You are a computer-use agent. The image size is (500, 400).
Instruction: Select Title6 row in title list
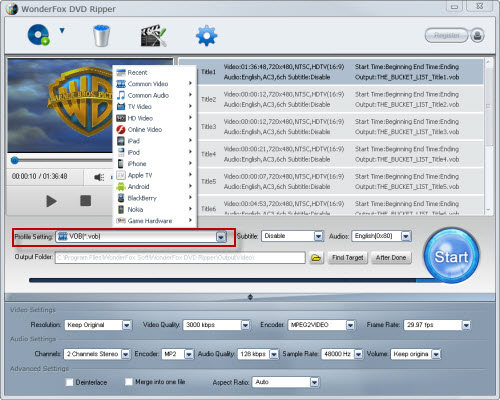340,206
